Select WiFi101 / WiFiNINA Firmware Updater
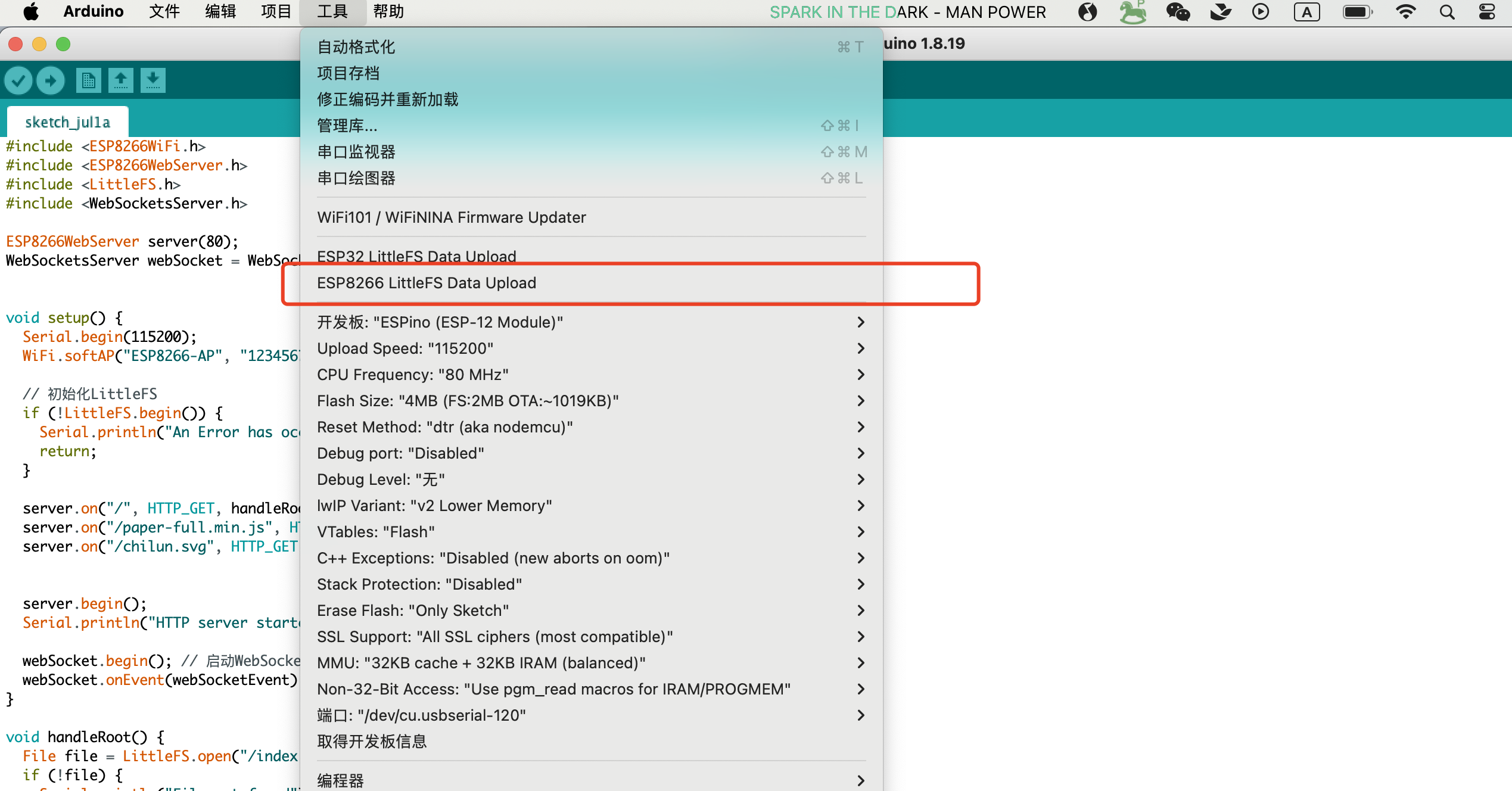The image size is (1512, 791). (x=591, y=217)
